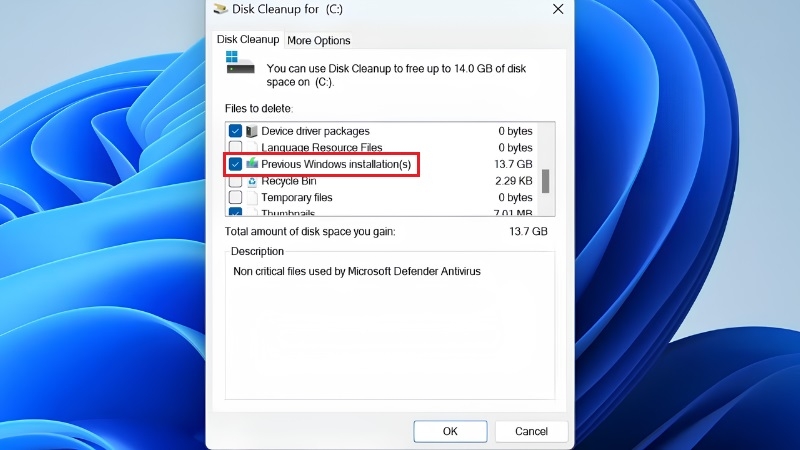The width and height of the screenshot is (800, 450).
Task: Click the Previous Windows installation(s) icon
Action: 252,164
